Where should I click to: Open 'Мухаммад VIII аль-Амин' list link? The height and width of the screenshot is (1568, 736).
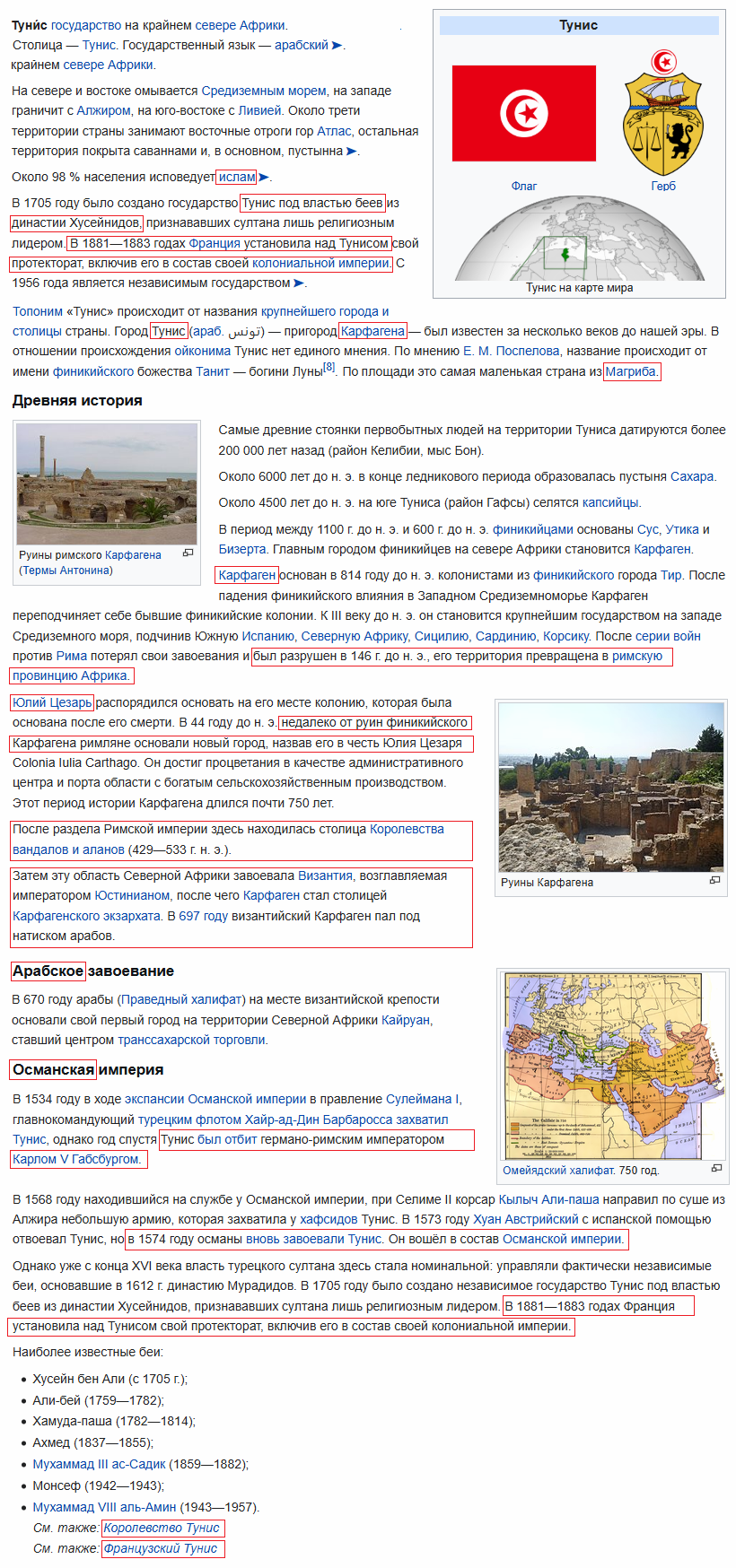click(104, 1507)
